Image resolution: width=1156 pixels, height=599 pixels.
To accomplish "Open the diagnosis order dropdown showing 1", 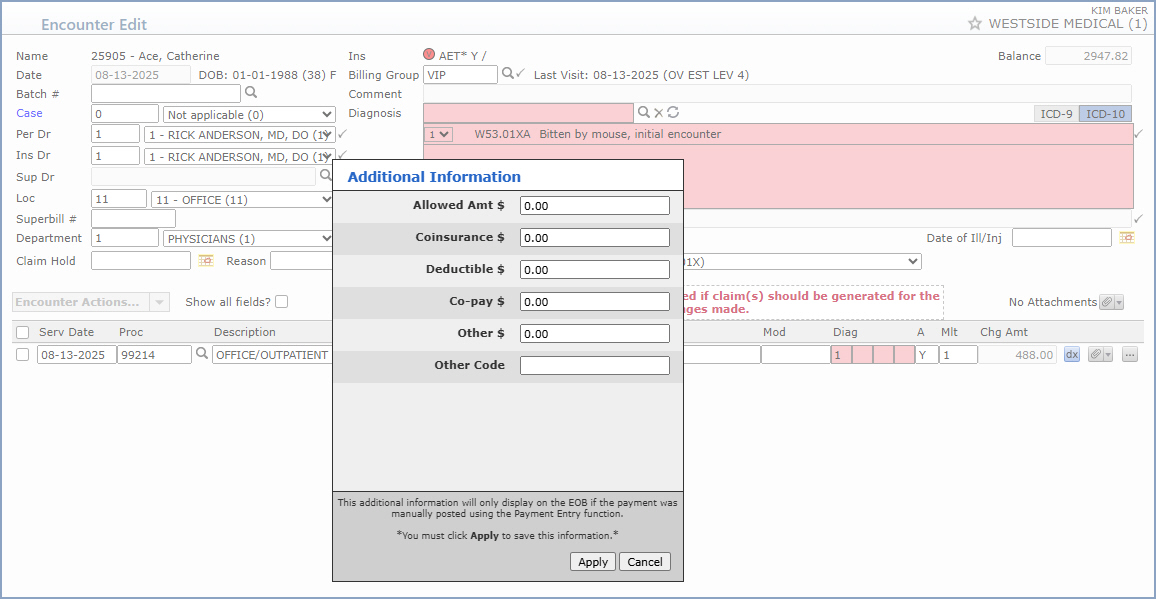I will [x=439, y=134].
